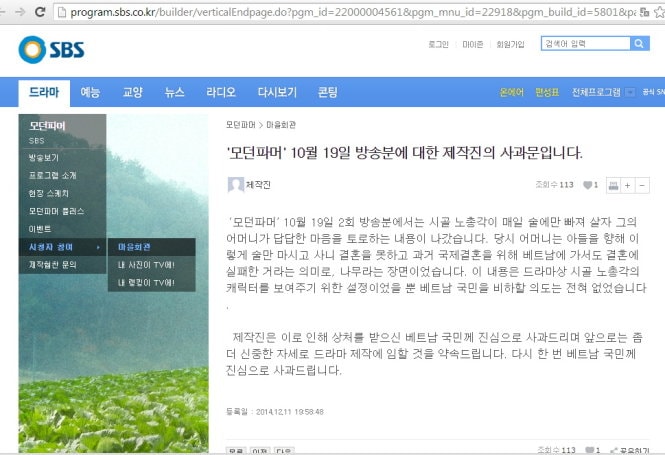Screen dimensions: 665x455
Task: Select 프로그램 소개 in sidebar menu
Action: [x=53, y=176]
